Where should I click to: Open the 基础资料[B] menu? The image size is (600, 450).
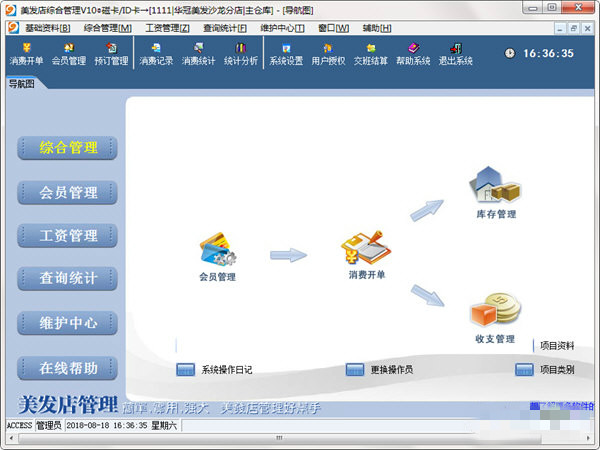click(47, 28)
